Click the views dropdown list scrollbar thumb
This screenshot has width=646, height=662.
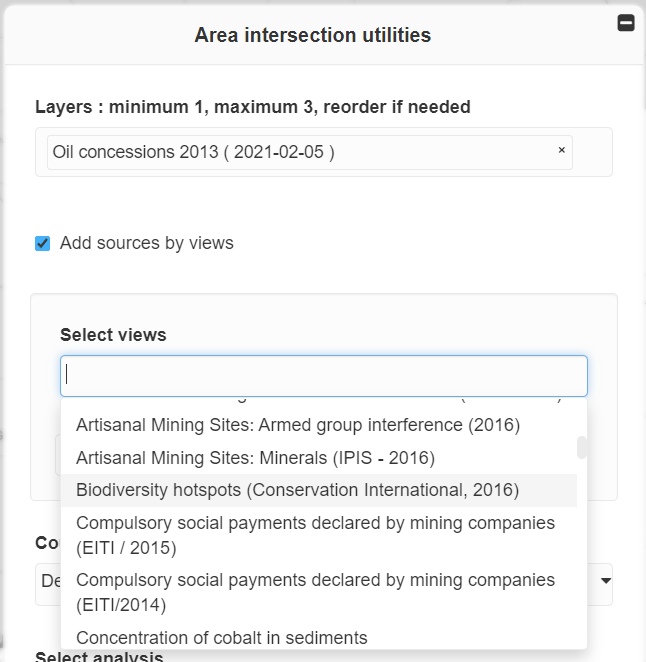582,447
